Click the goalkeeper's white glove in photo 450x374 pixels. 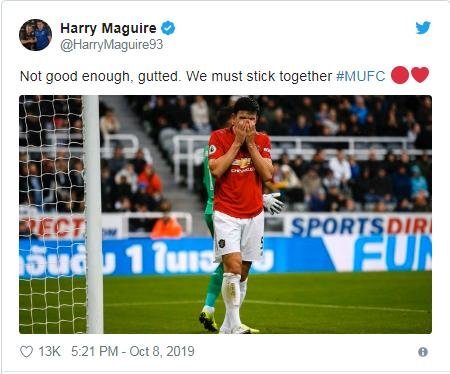click(273, 203)
